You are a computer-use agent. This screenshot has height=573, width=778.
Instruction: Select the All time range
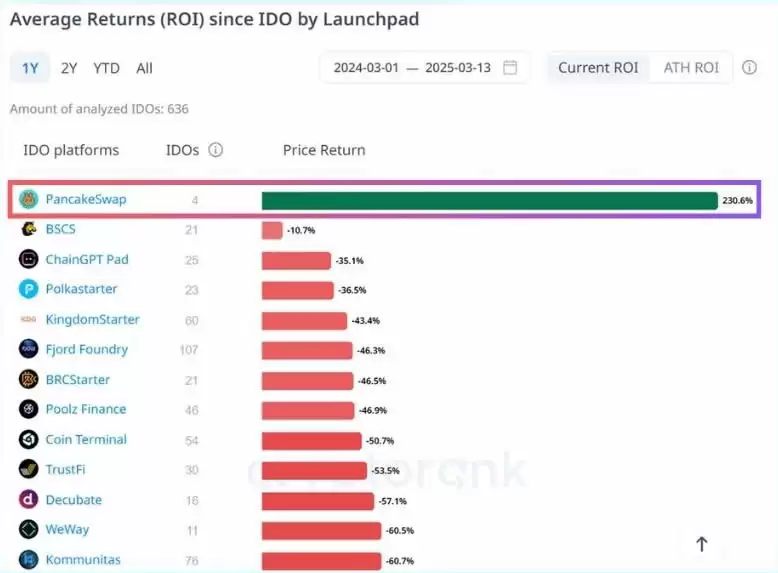click(145, 68)
